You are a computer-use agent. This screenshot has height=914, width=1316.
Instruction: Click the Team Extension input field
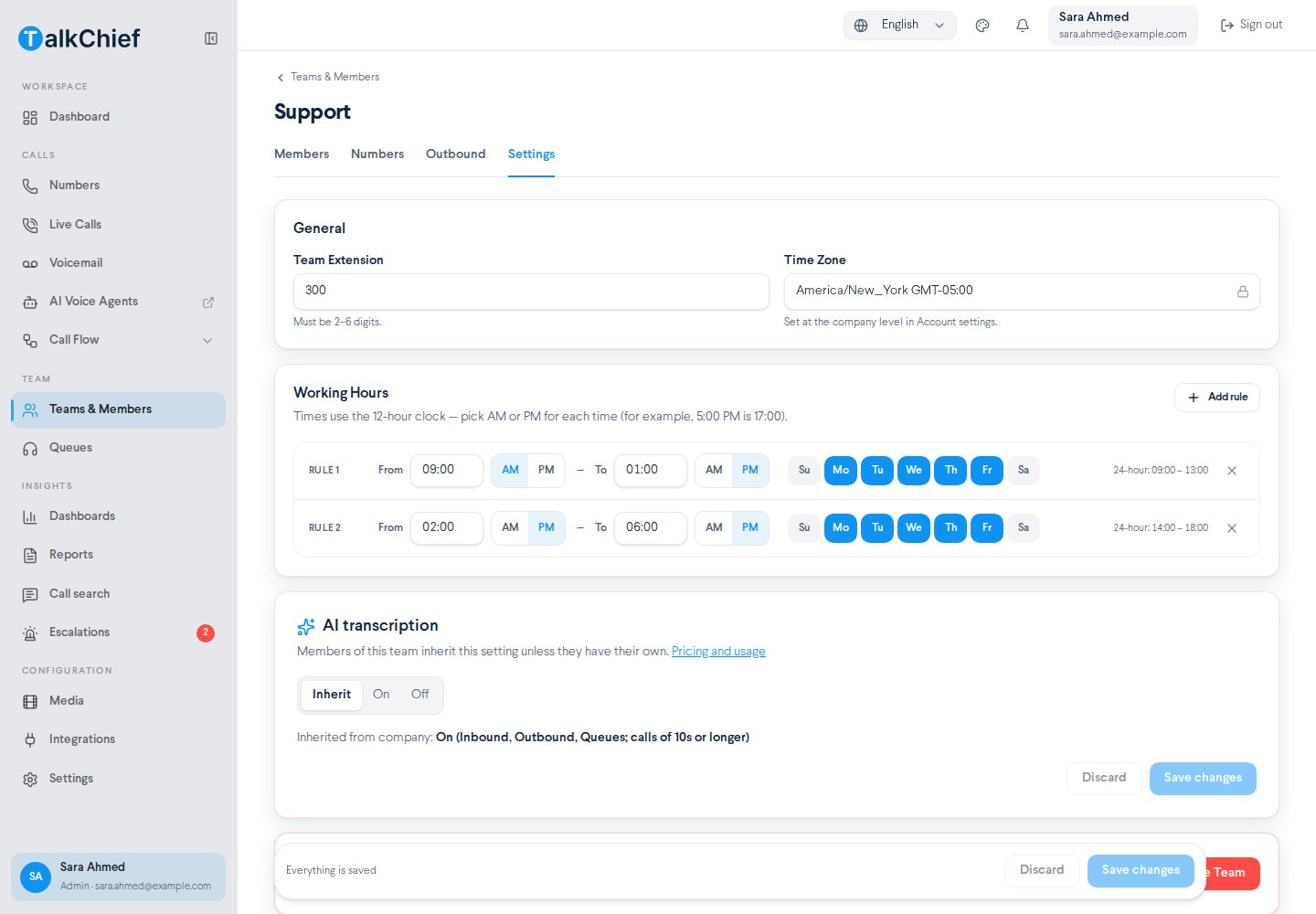[x=531, y=292]
